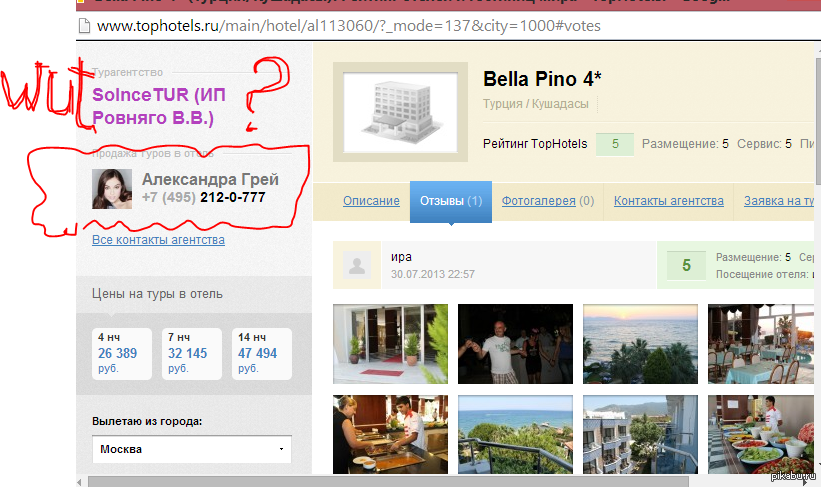This screenshot has height=487, width=821.
Task: Open the 'Заявка на тур' tab
Action: tap(779, 201)
